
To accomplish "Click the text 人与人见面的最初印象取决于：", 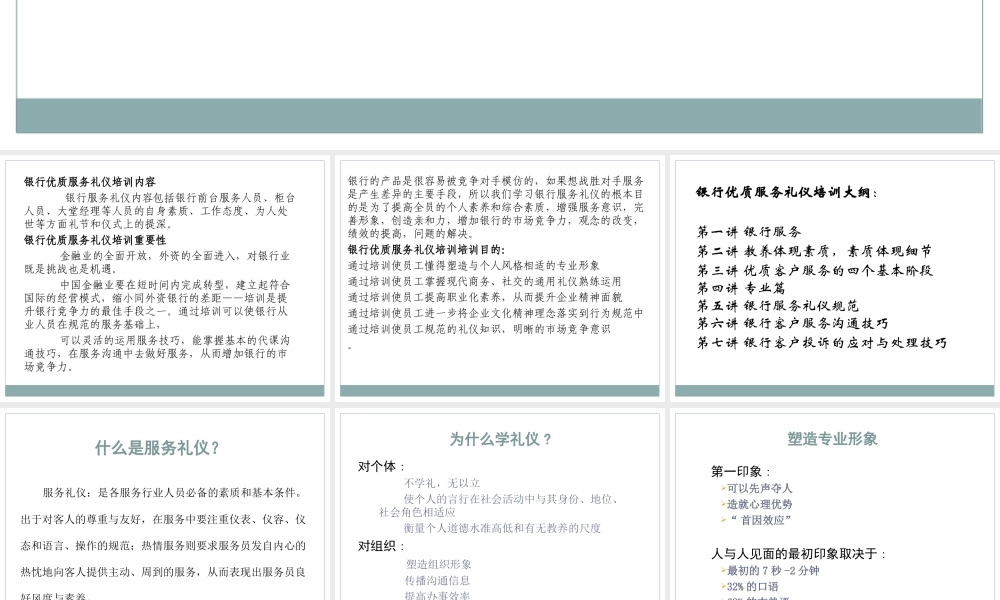I will tap(799, 554).
